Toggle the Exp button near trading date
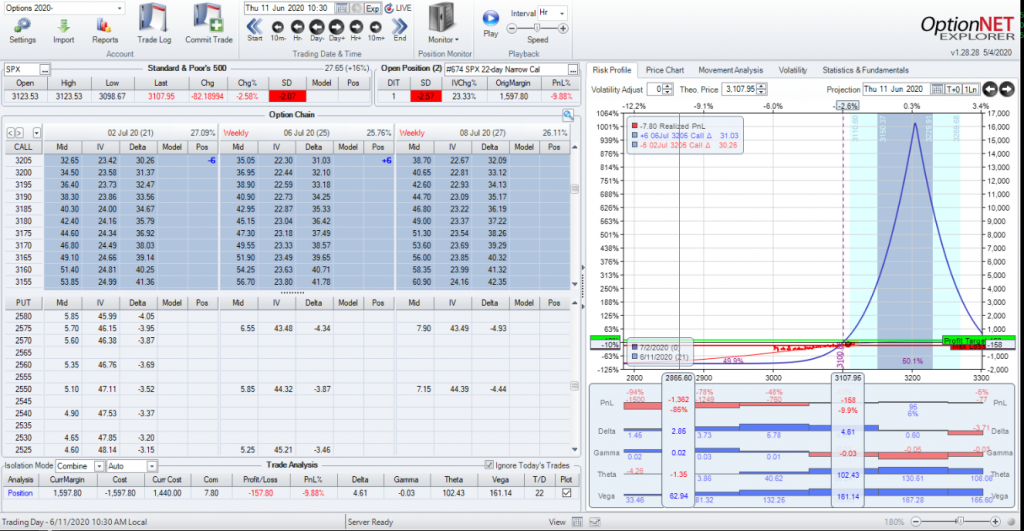This screenshot has height=531, width=1024. pos(372,8)
